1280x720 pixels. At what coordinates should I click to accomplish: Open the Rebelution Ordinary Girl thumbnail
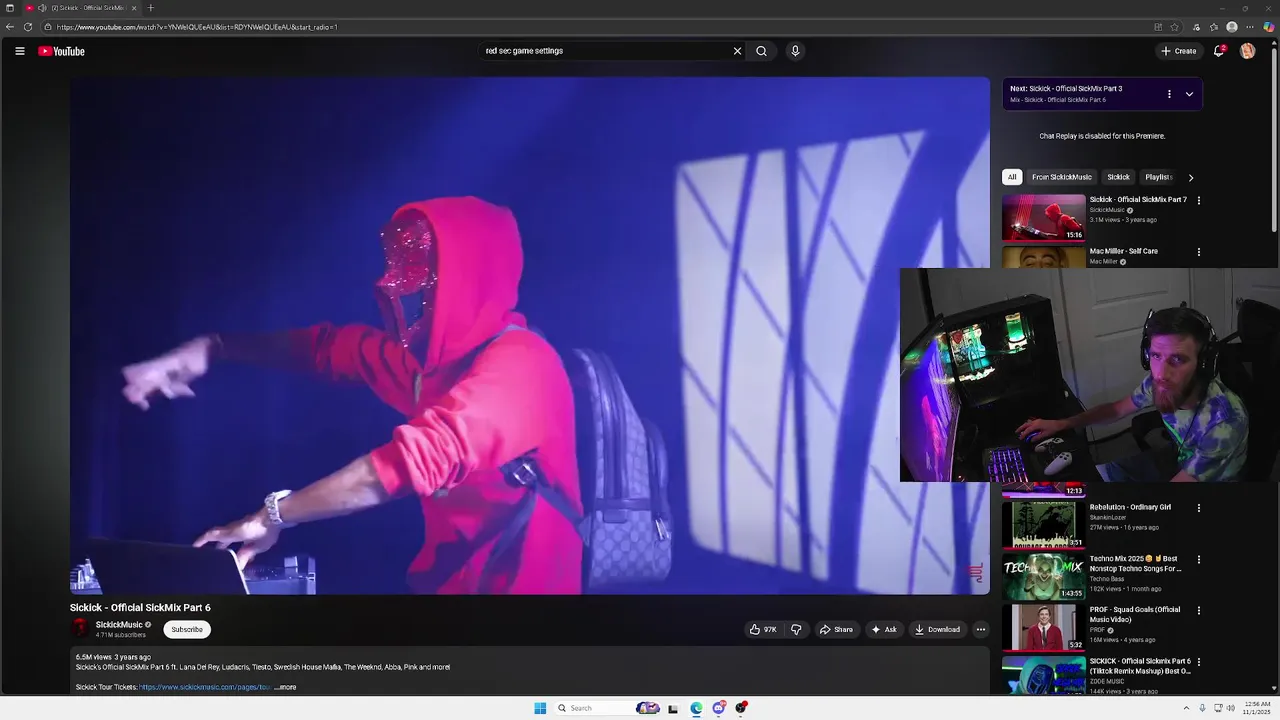pyautogui.click(x=1044, y=525)
